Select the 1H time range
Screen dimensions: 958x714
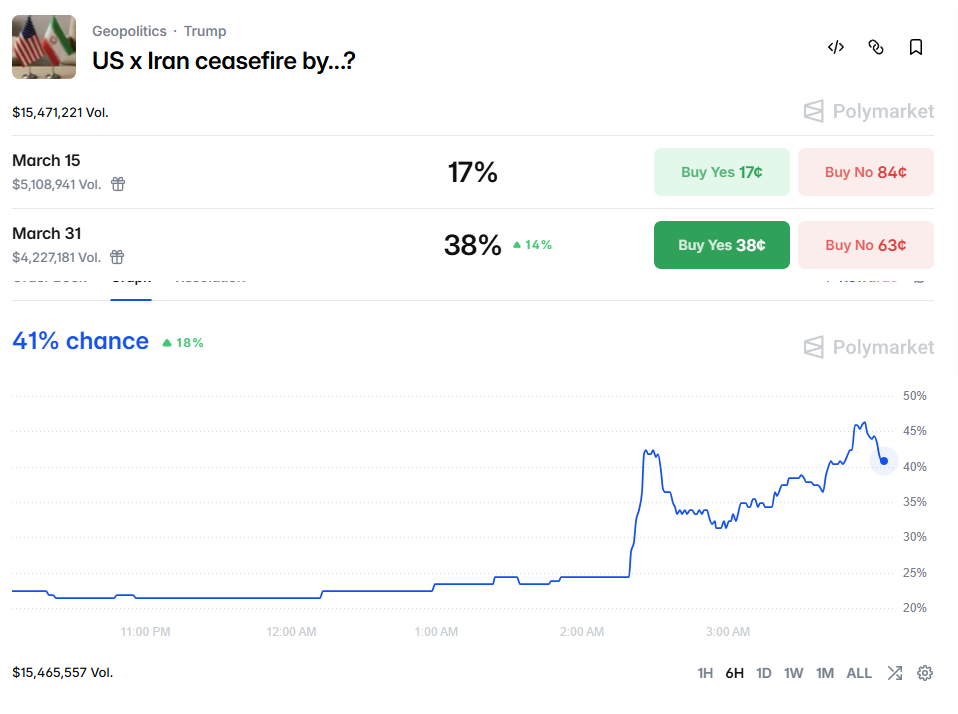coord(705,673)
